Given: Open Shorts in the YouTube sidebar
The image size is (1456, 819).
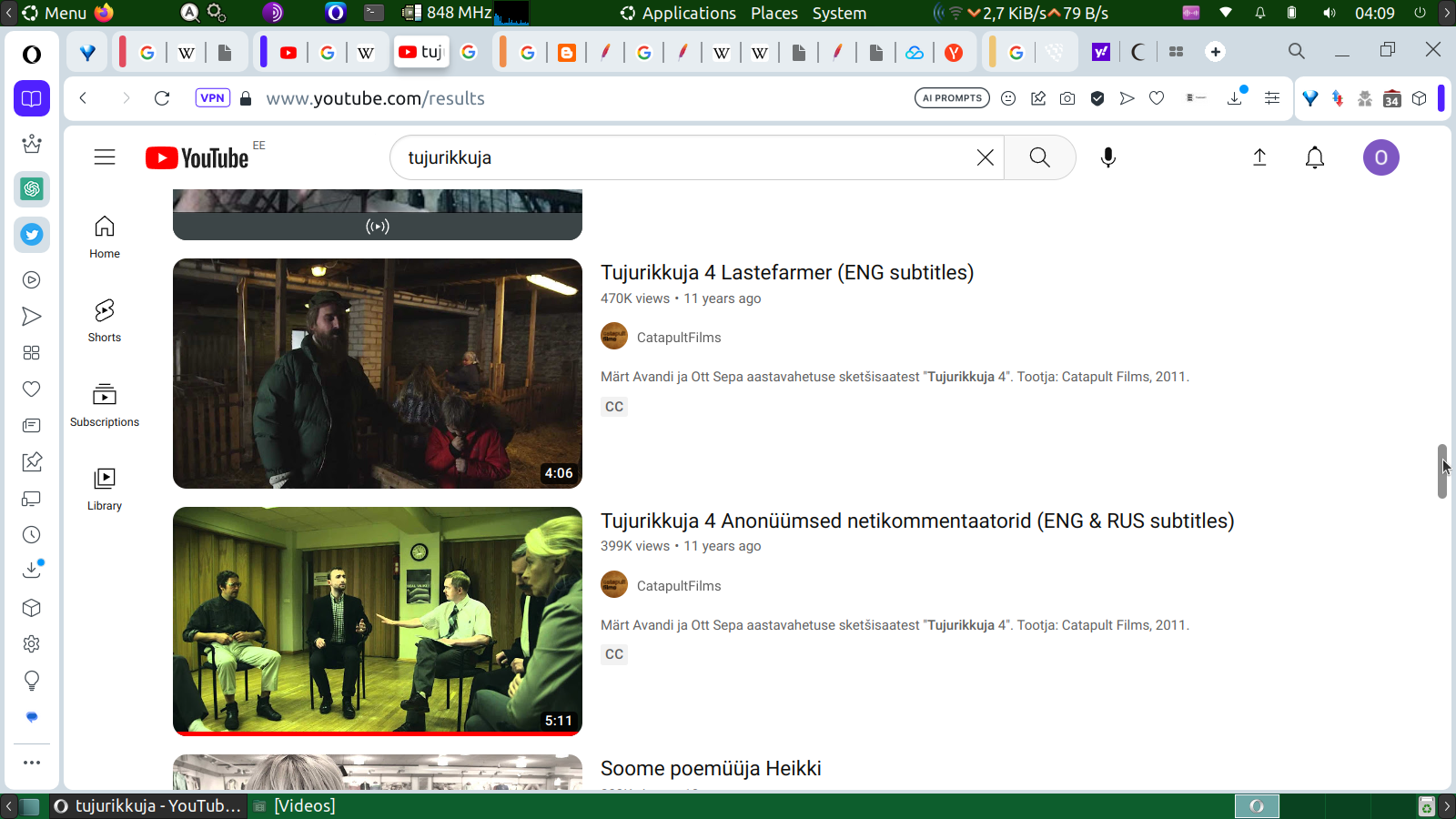Looking at the screenshot, I should pos(105,320).
